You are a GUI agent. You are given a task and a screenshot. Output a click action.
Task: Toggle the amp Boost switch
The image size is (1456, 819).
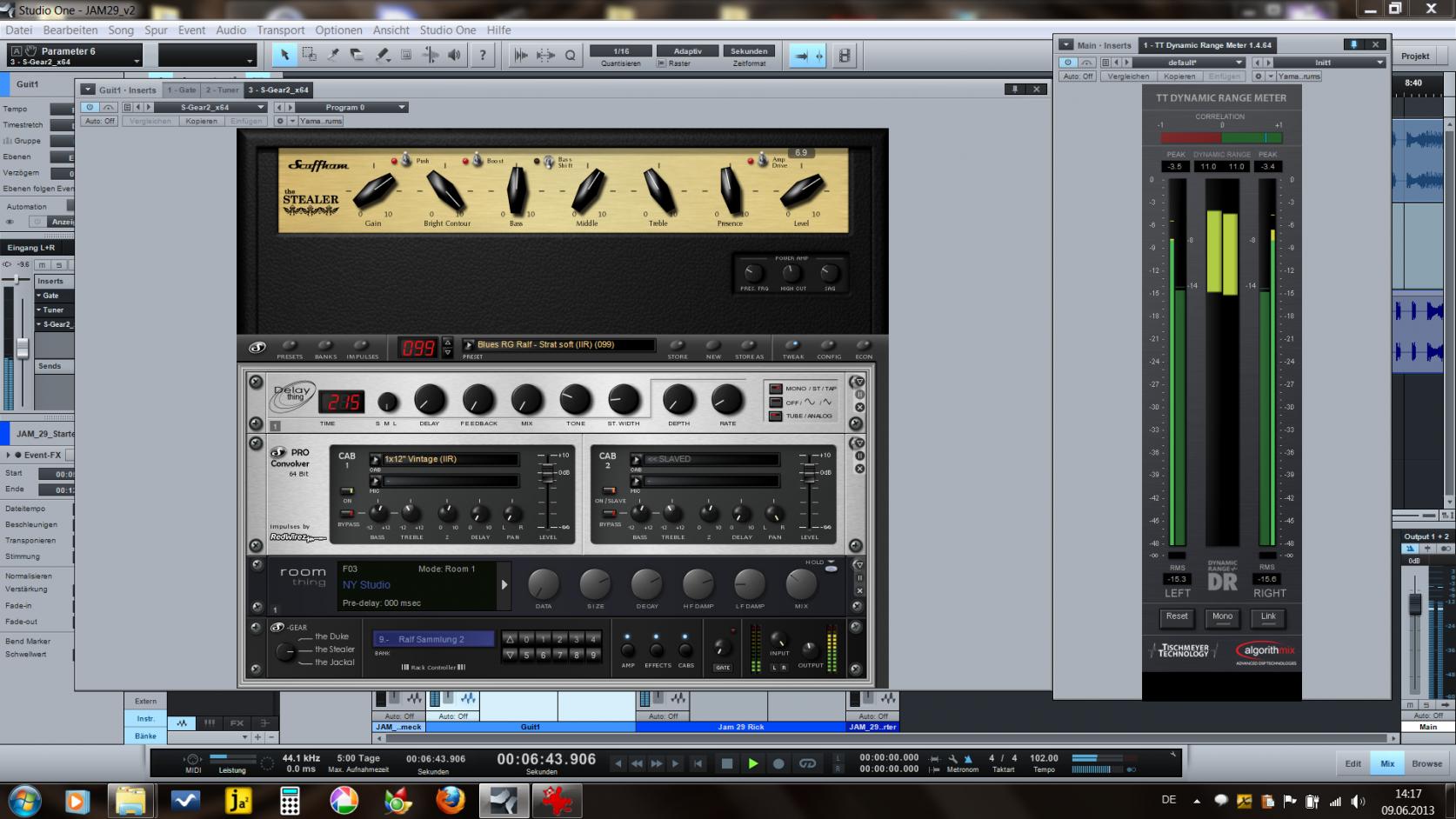tap(478, 160)
